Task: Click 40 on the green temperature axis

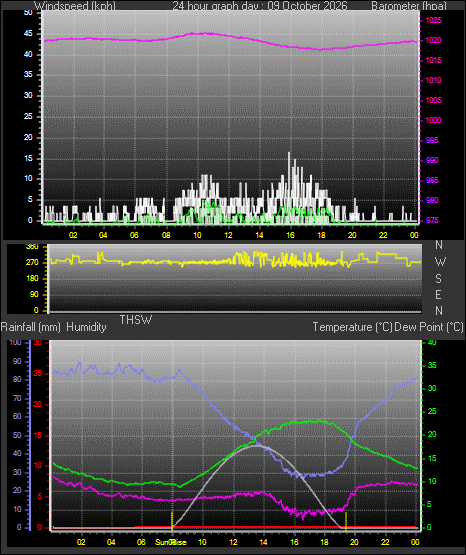Action: pos(432,343)
